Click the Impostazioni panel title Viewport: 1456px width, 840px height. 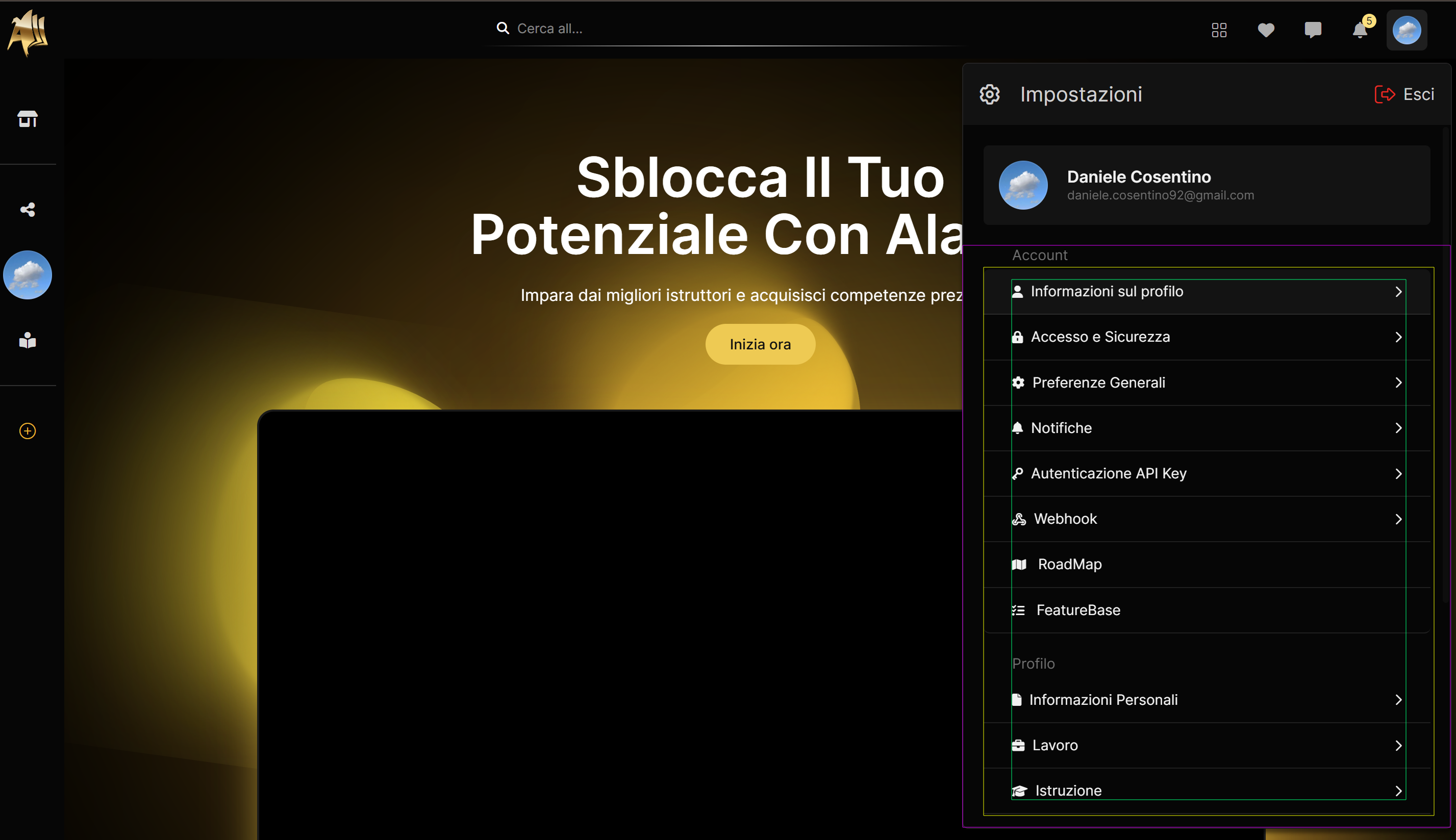(1081, 94)
